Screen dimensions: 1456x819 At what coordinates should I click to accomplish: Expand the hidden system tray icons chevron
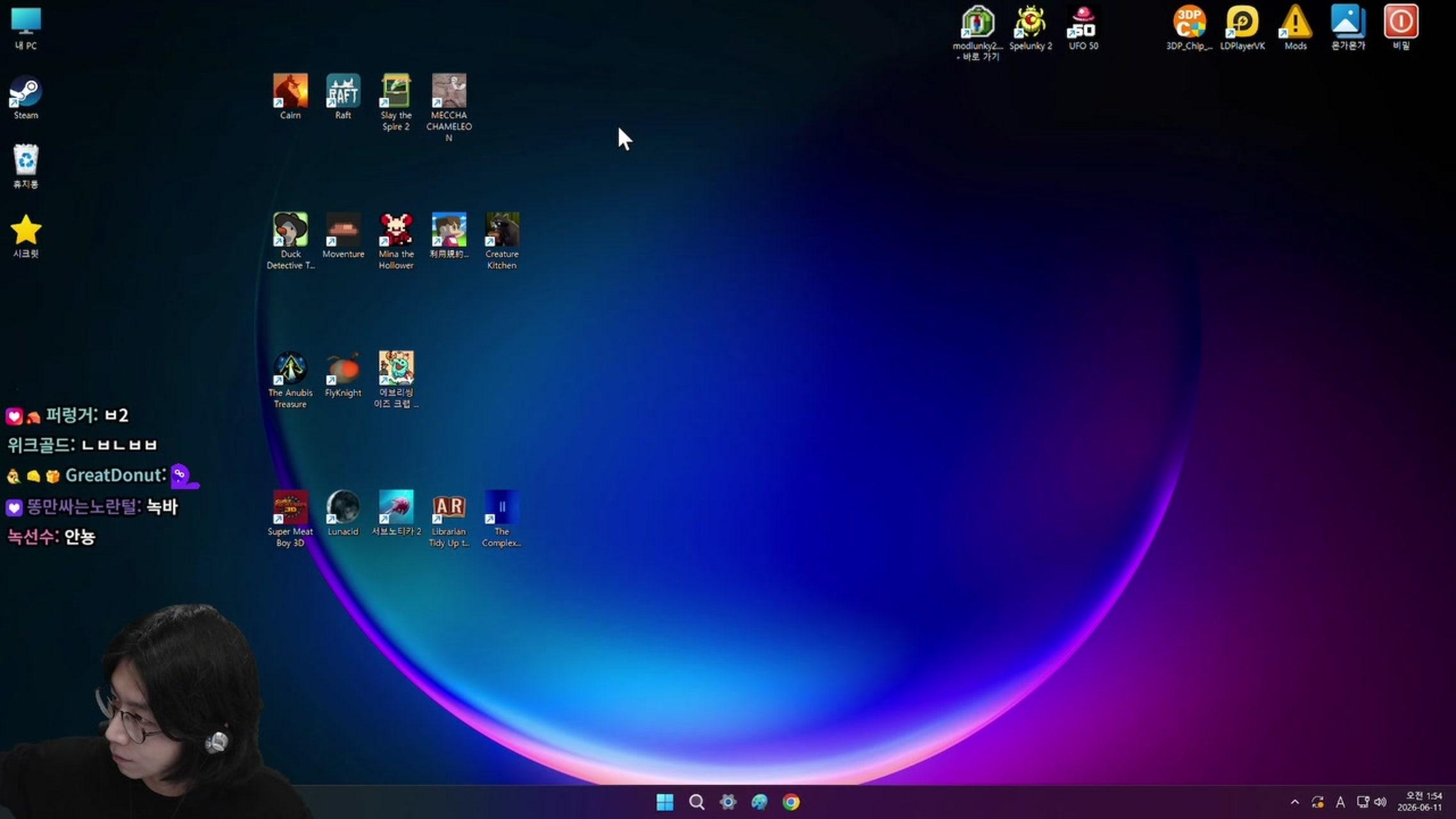coord(1295,802)
